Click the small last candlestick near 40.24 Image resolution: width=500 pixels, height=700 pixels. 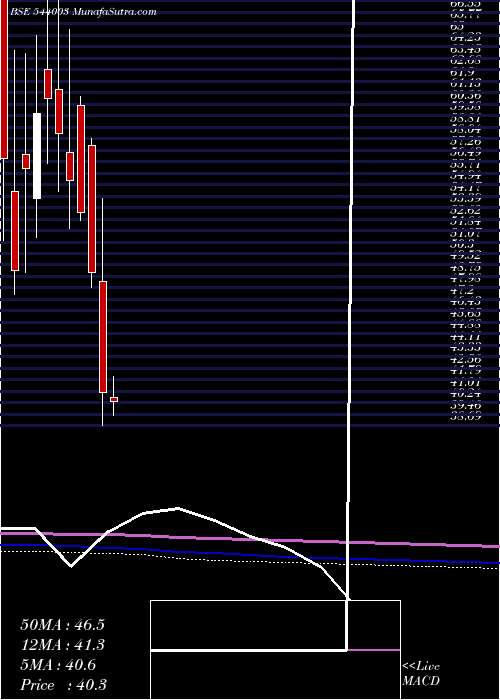(114, 399)
